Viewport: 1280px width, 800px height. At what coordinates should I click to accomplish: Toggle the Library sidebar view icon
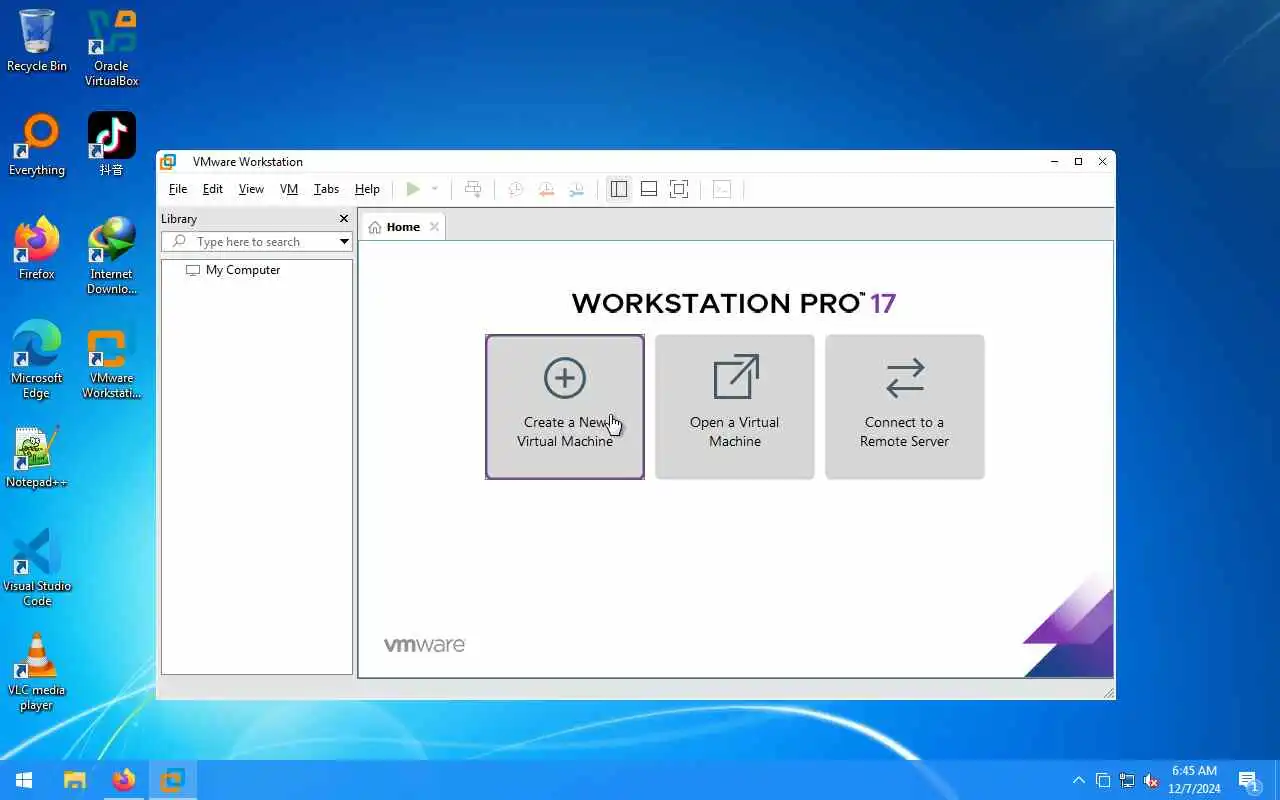coord(619,189)
